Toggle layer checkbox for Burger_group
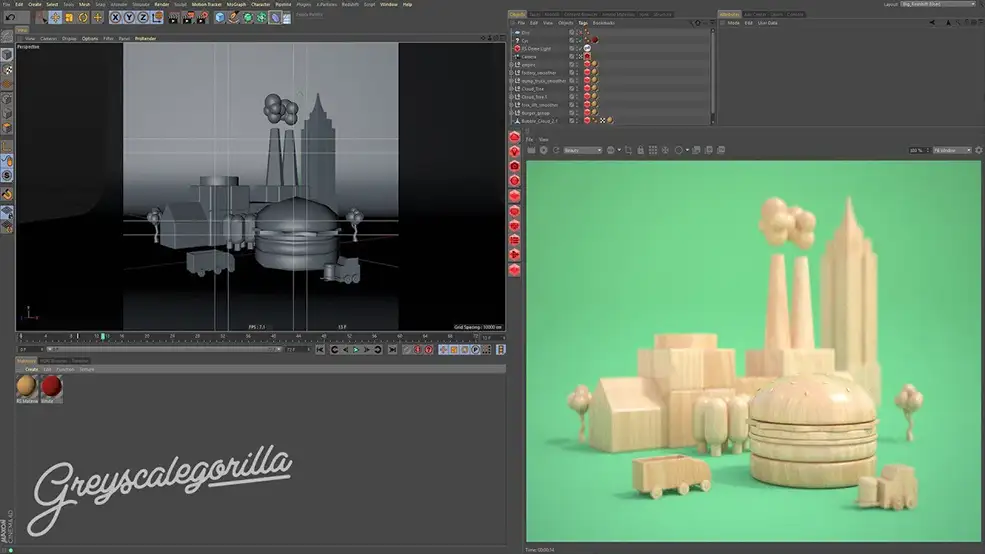The width and height of the screenshot is (985, 554). pos(572,113)
